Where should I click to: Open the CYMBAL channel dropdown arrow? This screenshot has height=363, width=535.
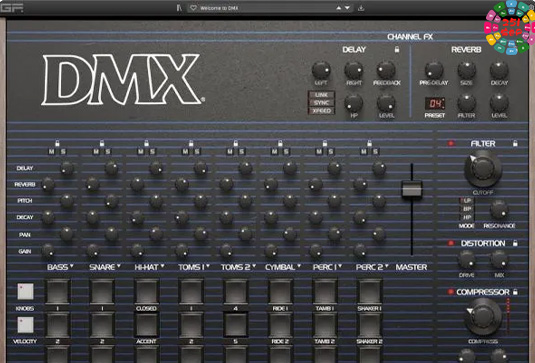[x=299, y=266]
